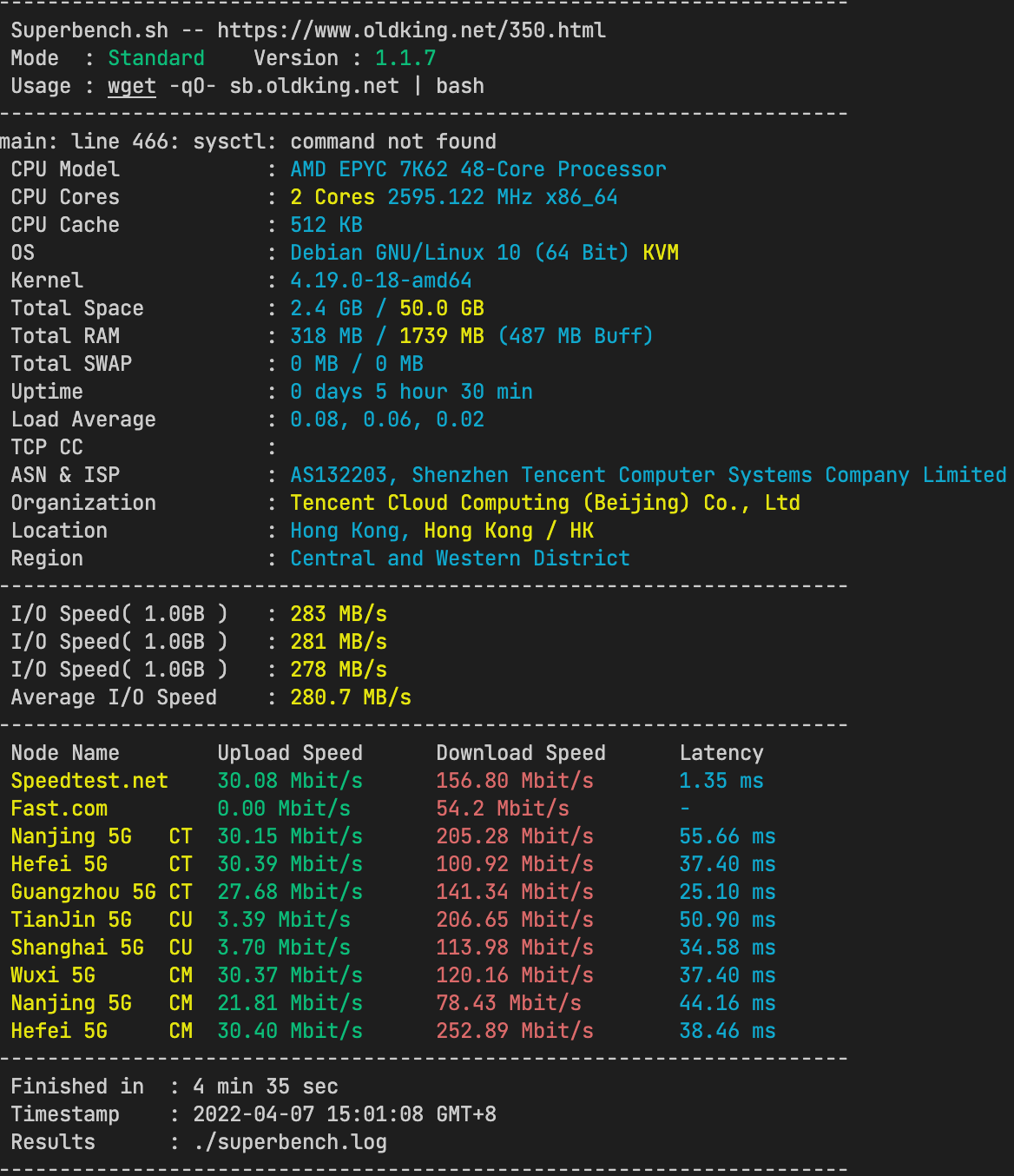Click the Wuxi 5G node row name

coord(53,975)
